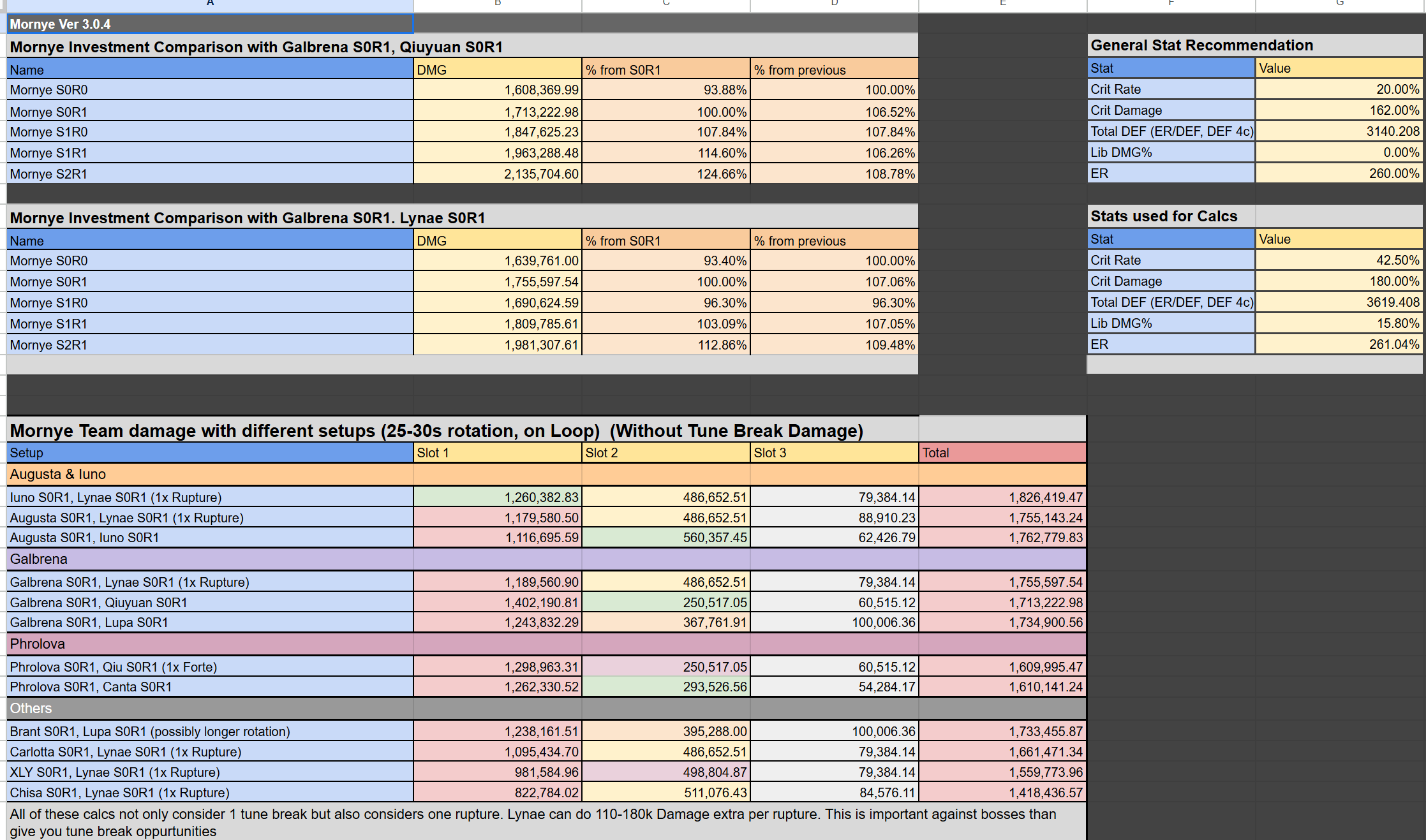
Task: Click column A header
Action: 209,4
